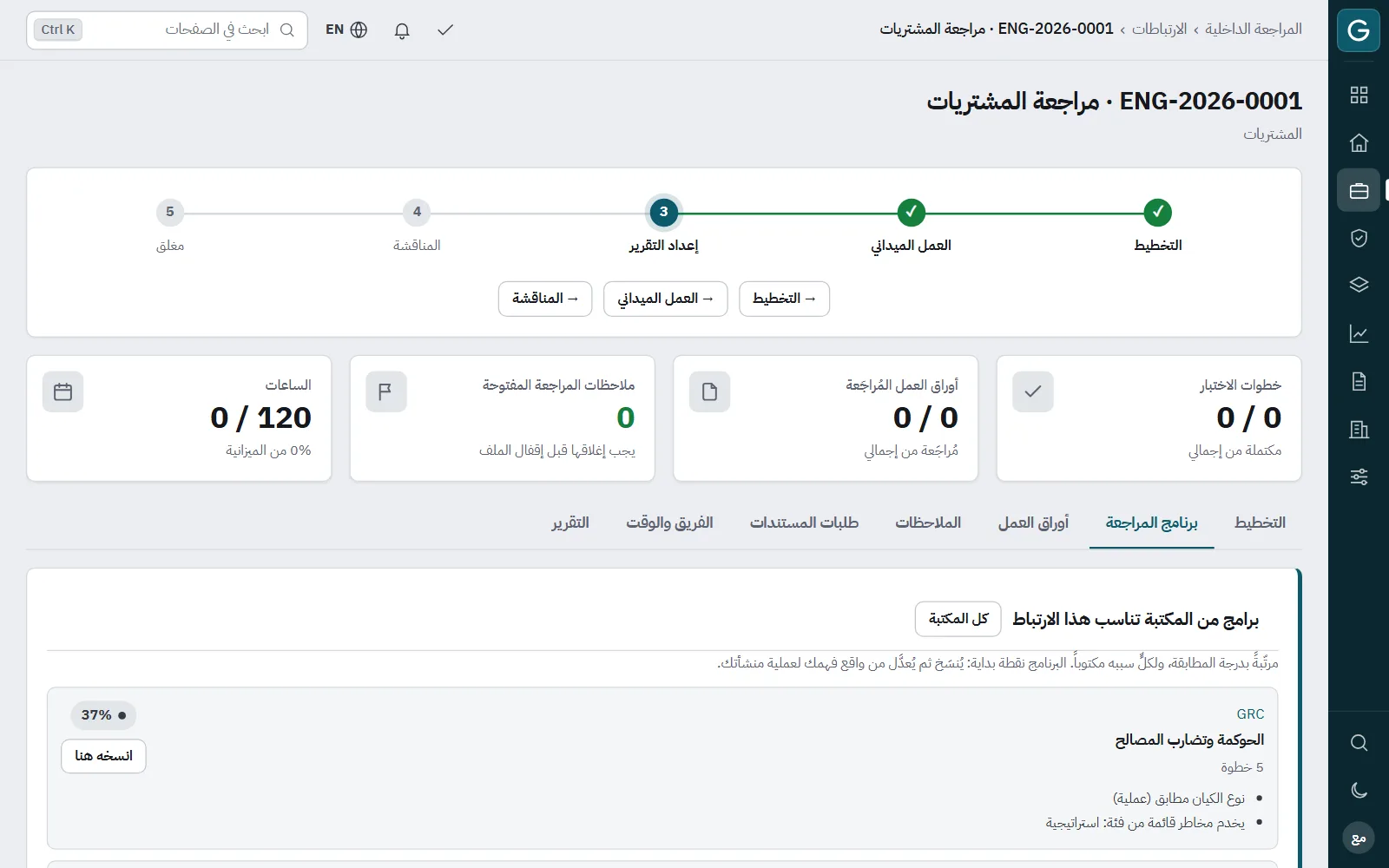Open the التقرير tab
The width and height of the screenshot is (1389, 868).
pos(570,523)
